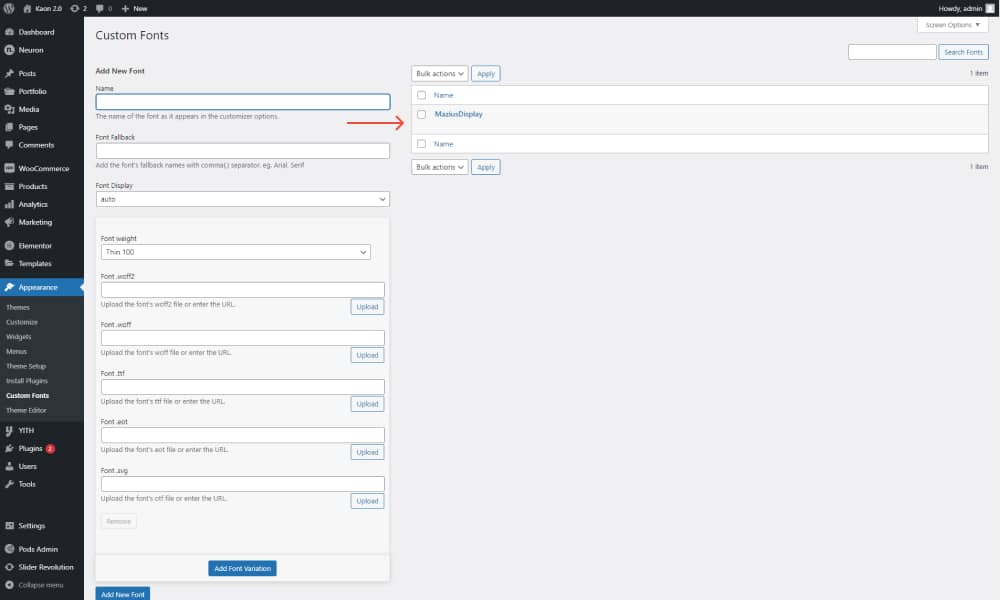Open the Elementor sidebar icon
Image resolution: width=1000 pixels, height=600 pixels.
9,245
